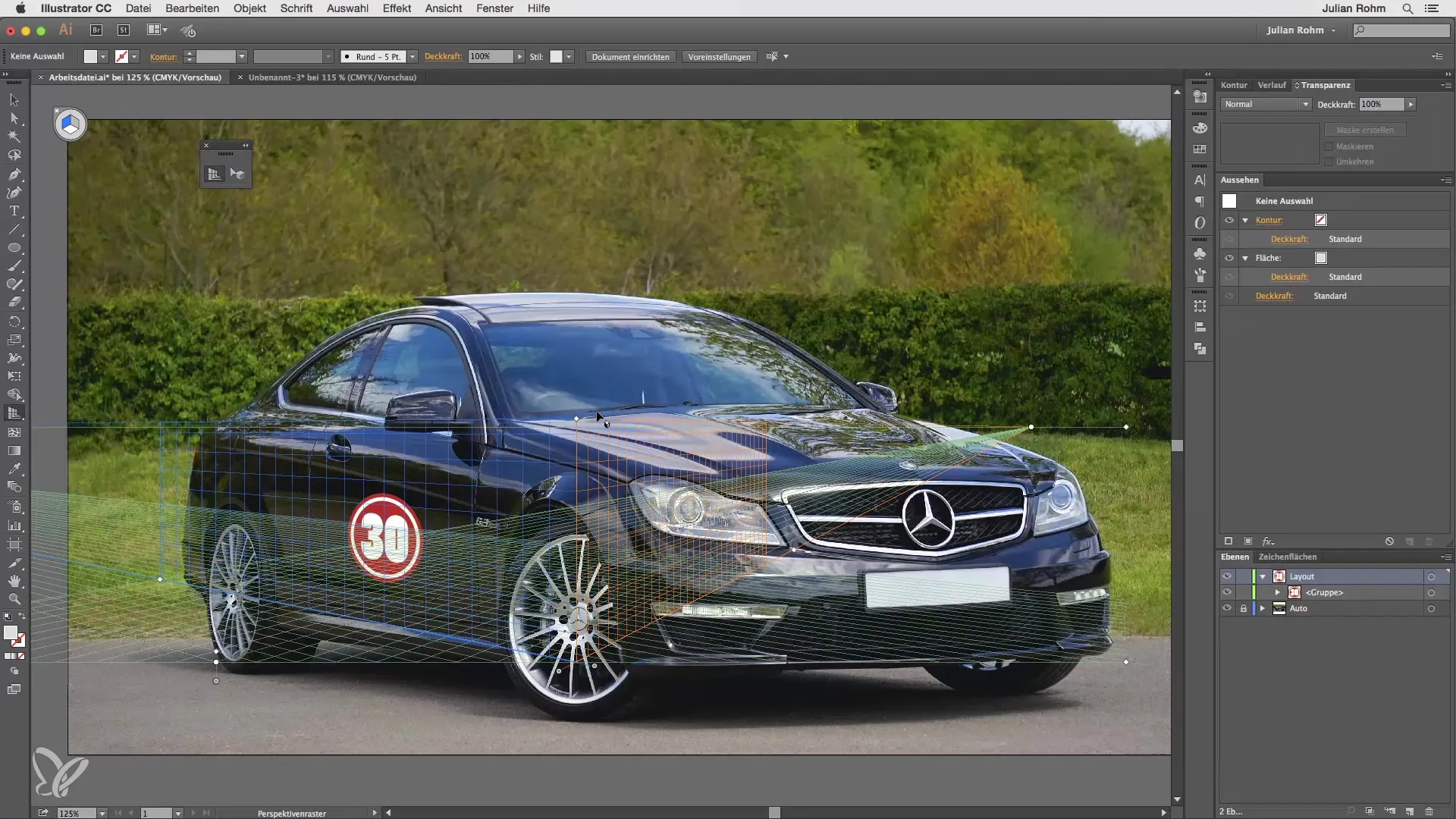Screen dimensions: 1456x819
Task: Click the fx add effect icon
Action: (1267, 541)
